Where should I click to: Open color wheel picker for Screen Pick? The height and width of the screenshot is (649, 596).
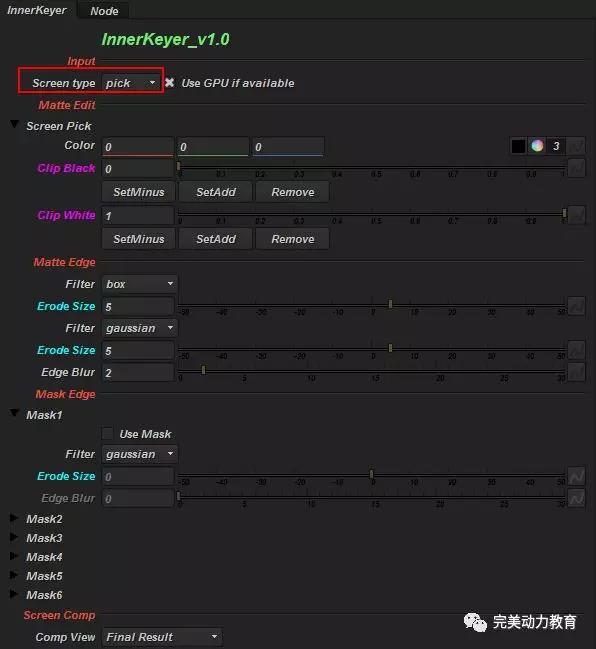click(x=537, y=146)
